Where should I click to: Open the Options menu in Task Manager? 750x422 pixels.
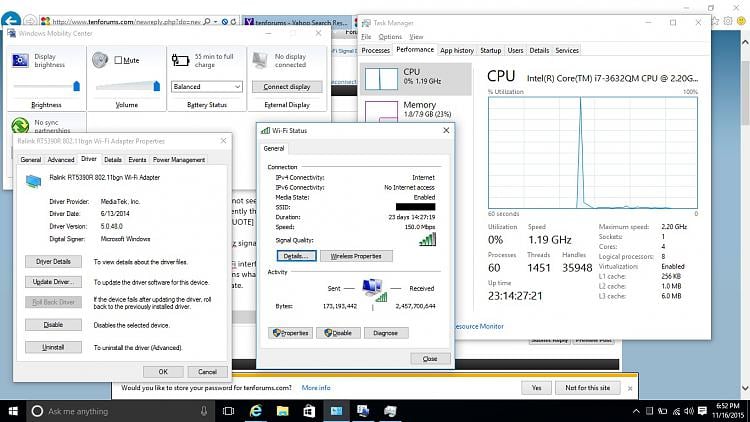point(390,37)
